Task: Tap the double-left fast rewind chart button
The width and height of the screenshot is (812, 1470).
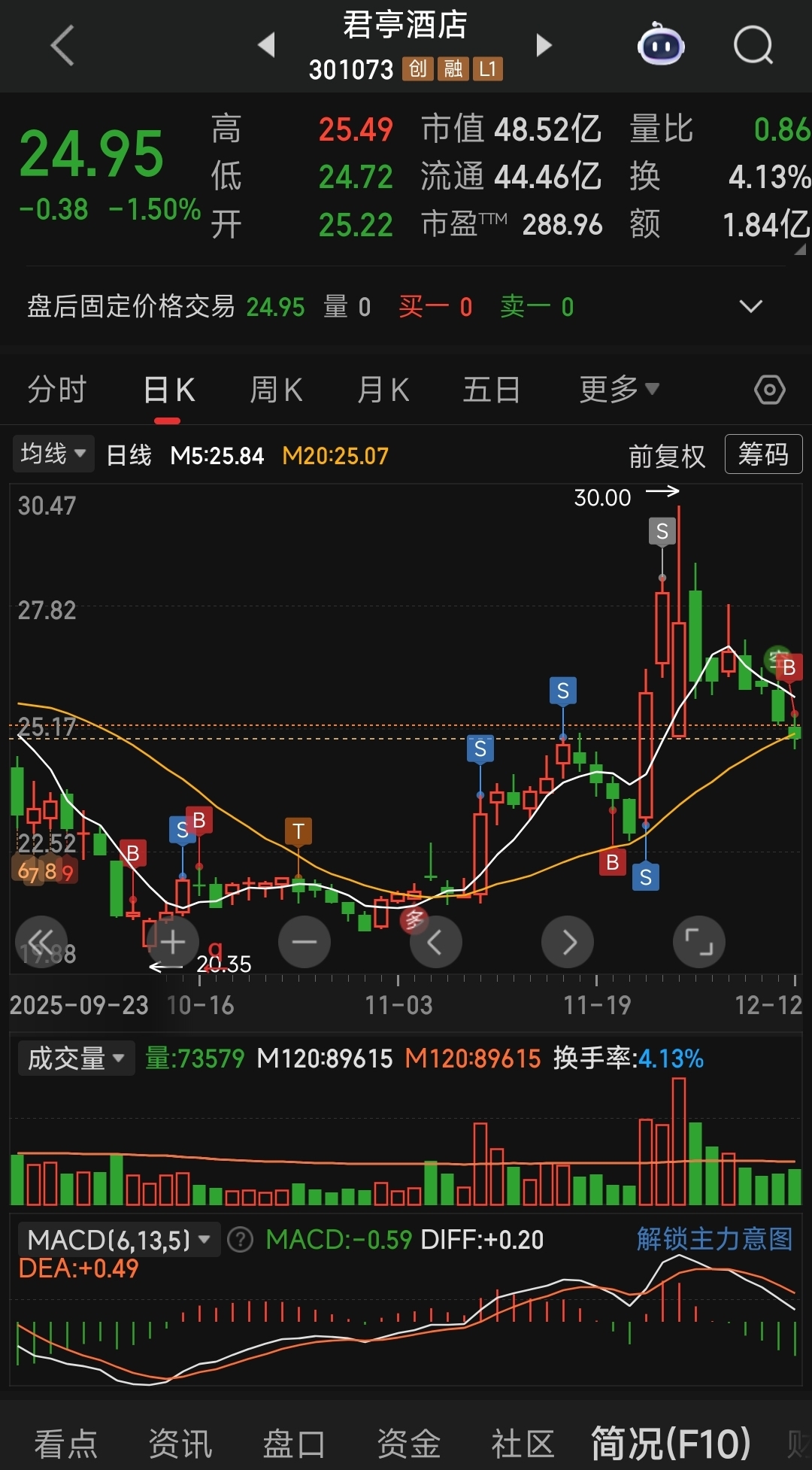Action: click(x=41, y=942)
